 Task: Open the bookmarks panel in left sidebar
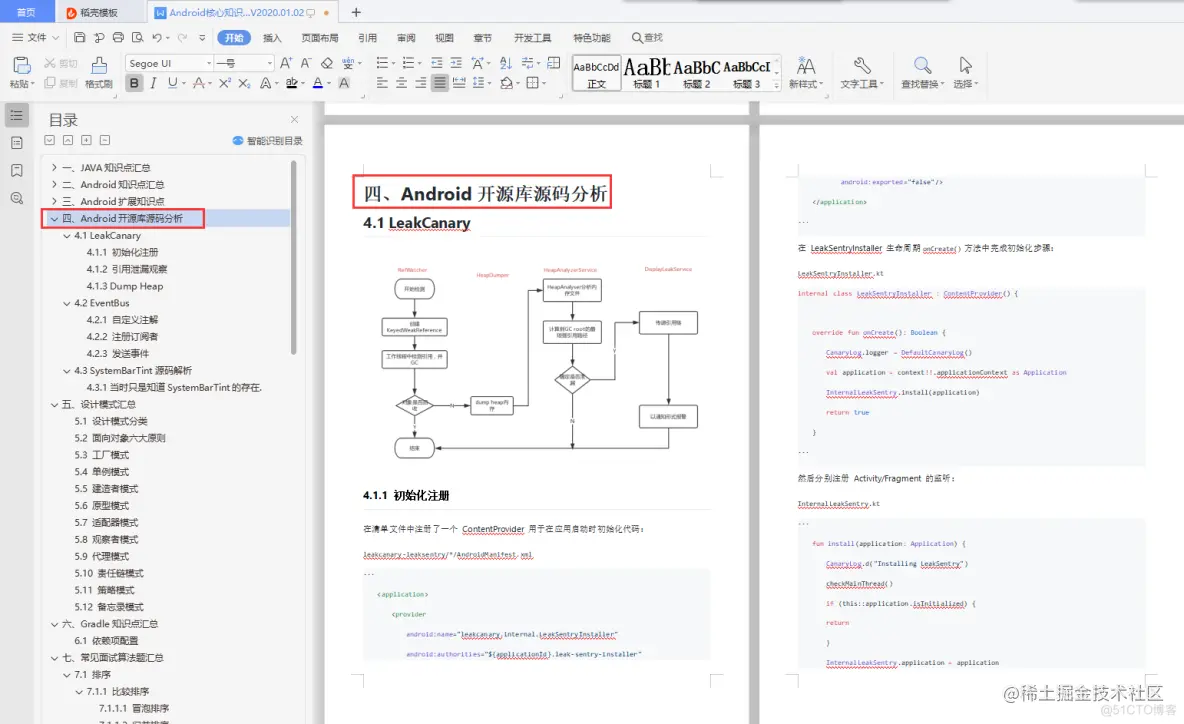pyautogui.click(x=15, y=170)
